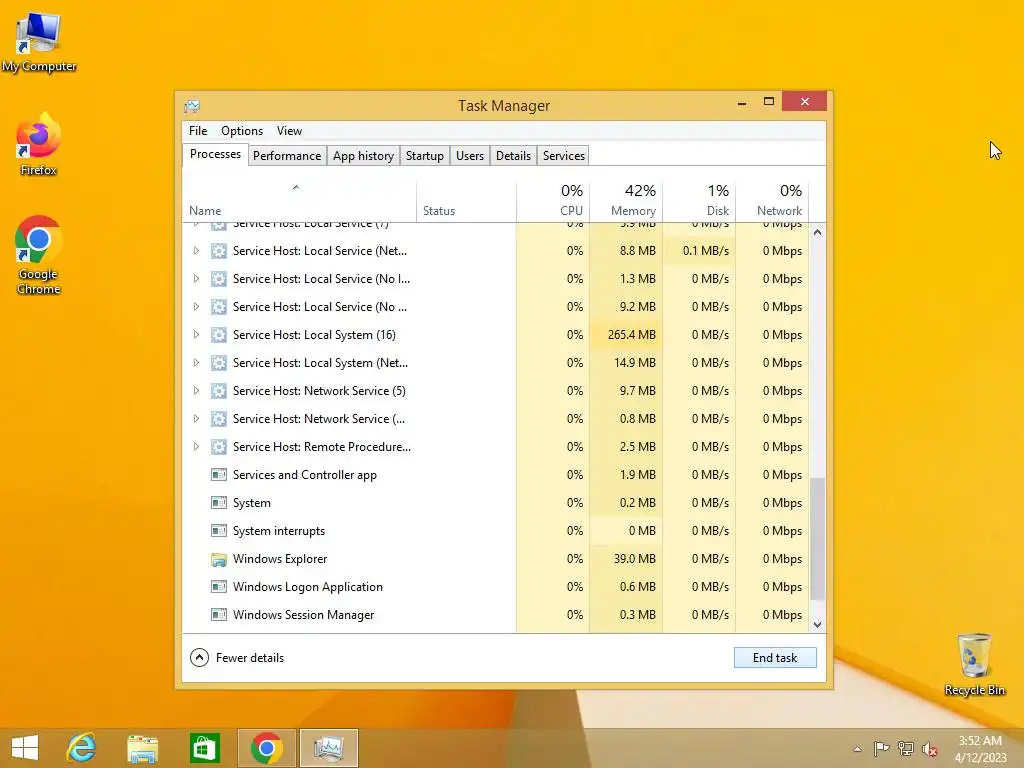Show hidden tray icons arrow
This screenshot has width=1024, height=768.
[857, 749]
